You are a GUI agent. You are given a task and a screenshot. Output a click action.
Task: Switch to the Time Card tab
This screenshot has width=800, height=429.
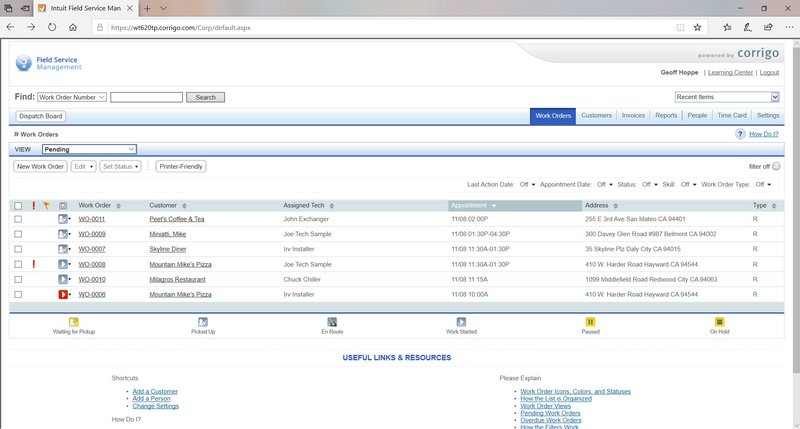pos(732,115)
